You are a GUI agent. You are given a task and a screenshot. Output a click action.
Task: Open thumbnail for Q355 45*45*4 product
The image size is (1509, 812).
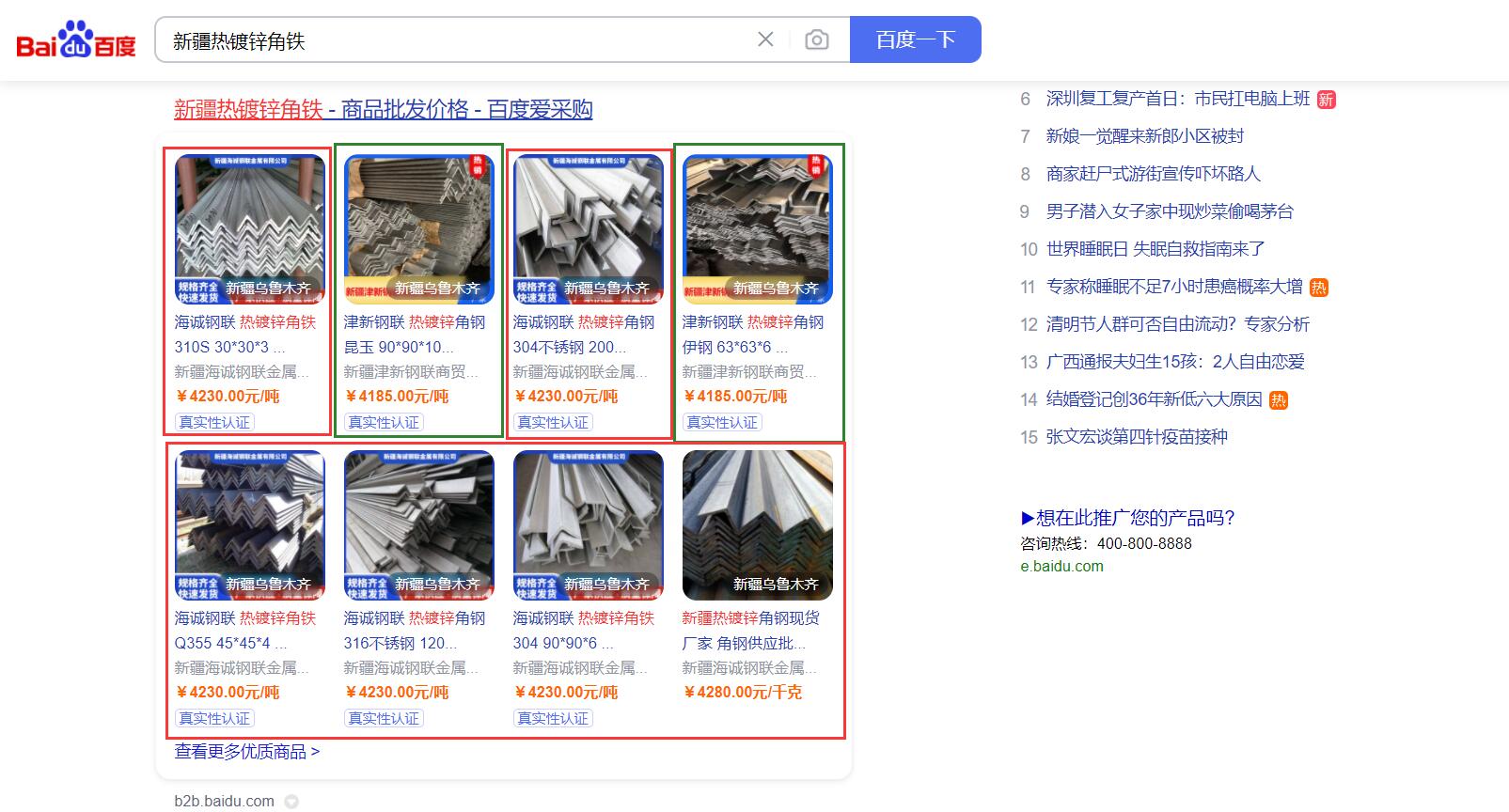250,525
